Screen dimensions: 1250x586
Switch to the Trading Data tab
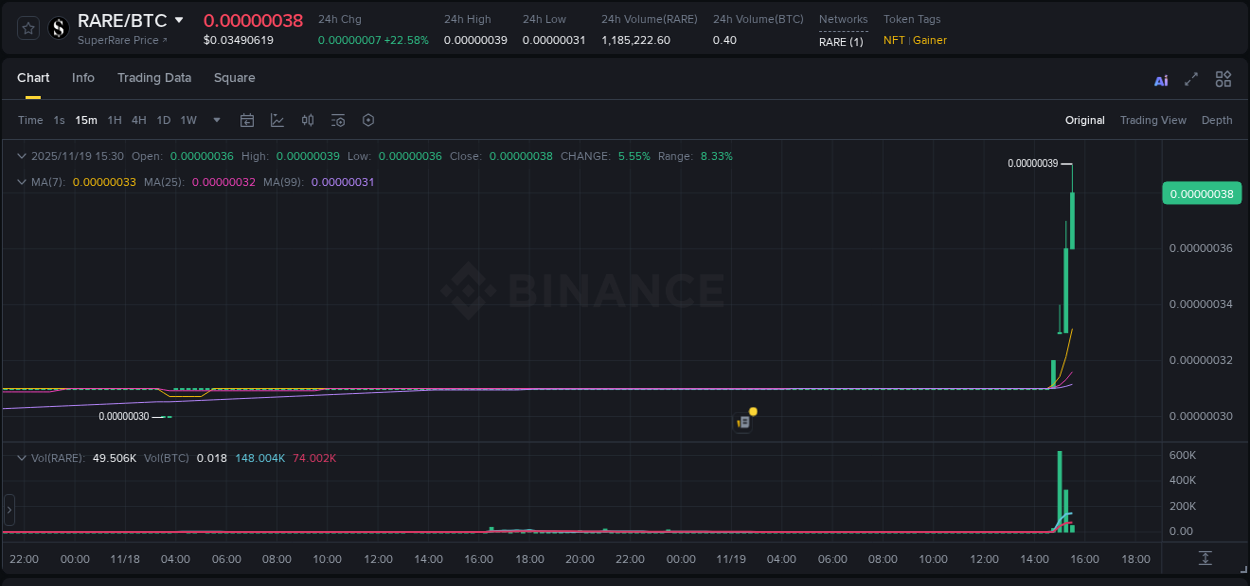(x=154, y=78)
